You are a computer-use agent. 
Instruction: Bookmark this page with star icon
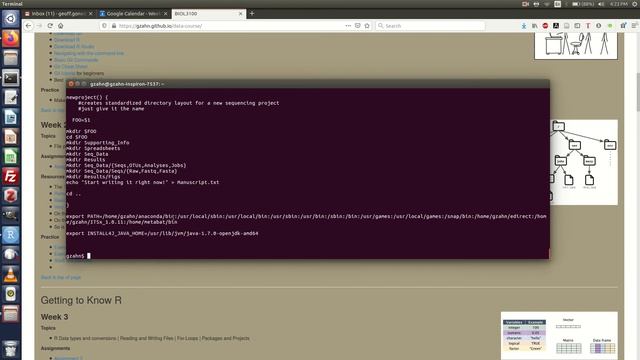coord(367,26)
